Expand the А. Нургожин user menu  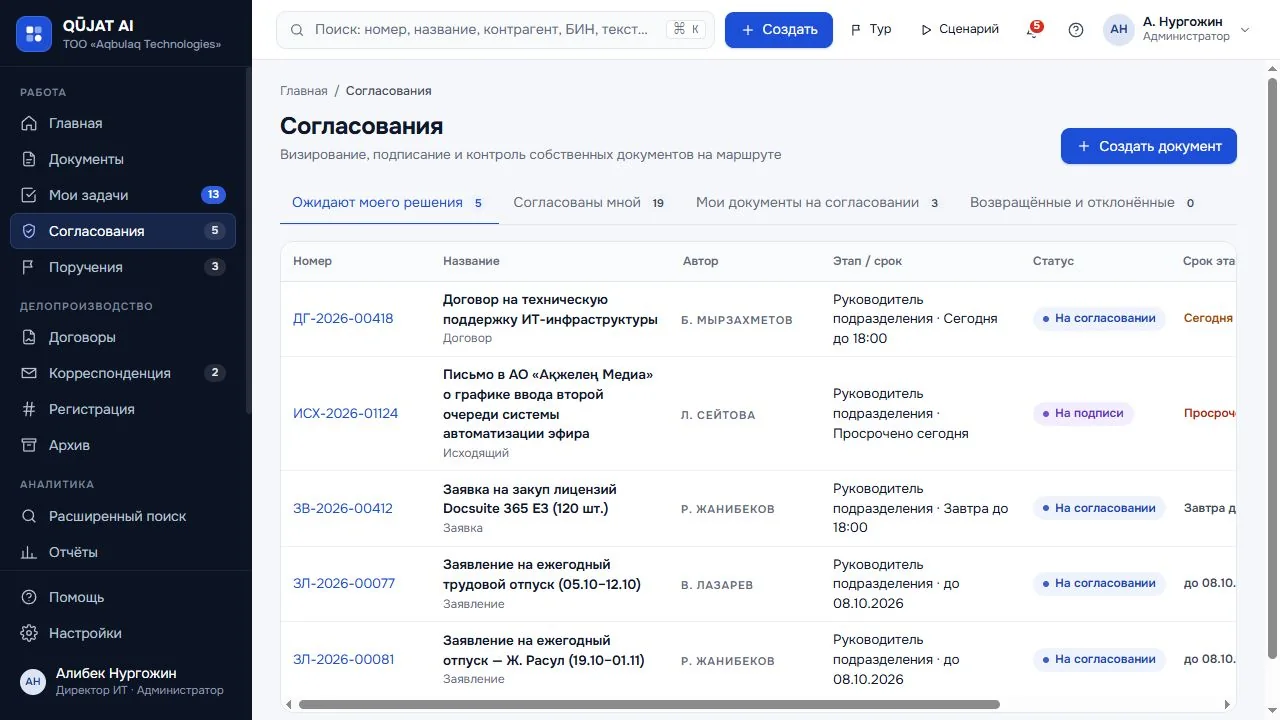click(1177, 30)
